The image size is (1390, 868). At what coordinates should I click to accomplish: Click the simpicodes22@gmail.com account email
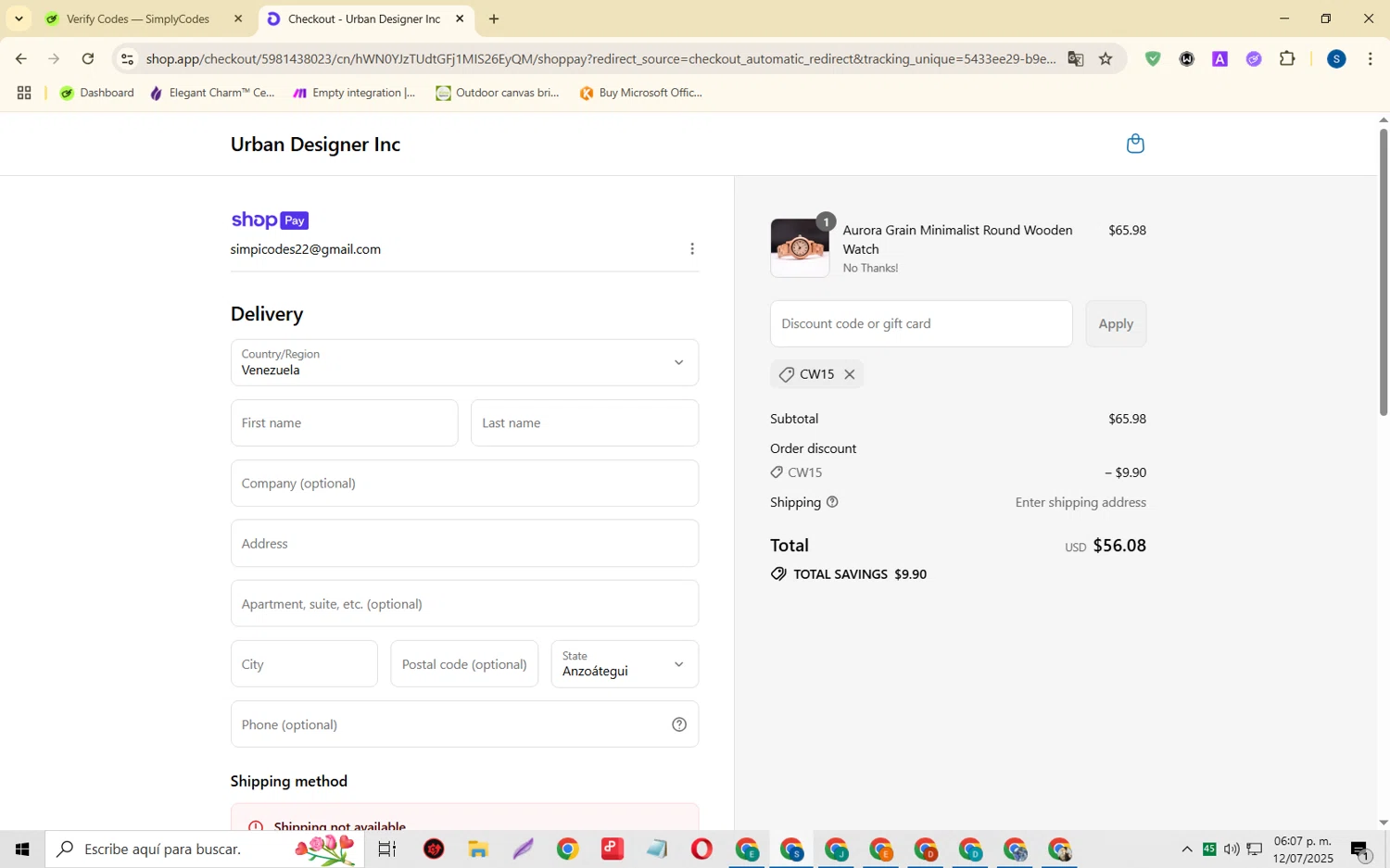[306, 249]
